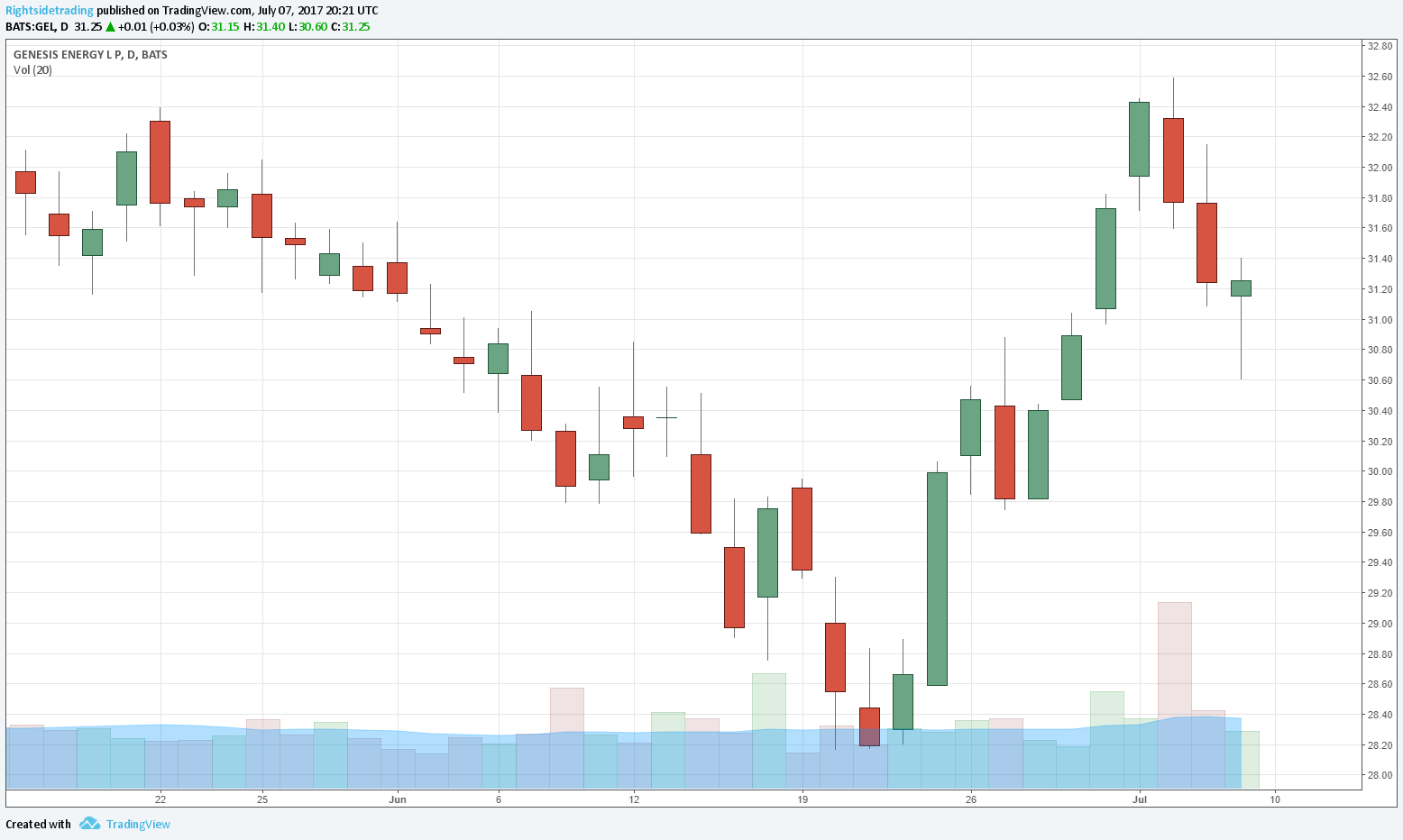The height and width of the screenshot is (840, 1403).
Task: Click the close value 31.25 after C:
Action: coord(356,27)
